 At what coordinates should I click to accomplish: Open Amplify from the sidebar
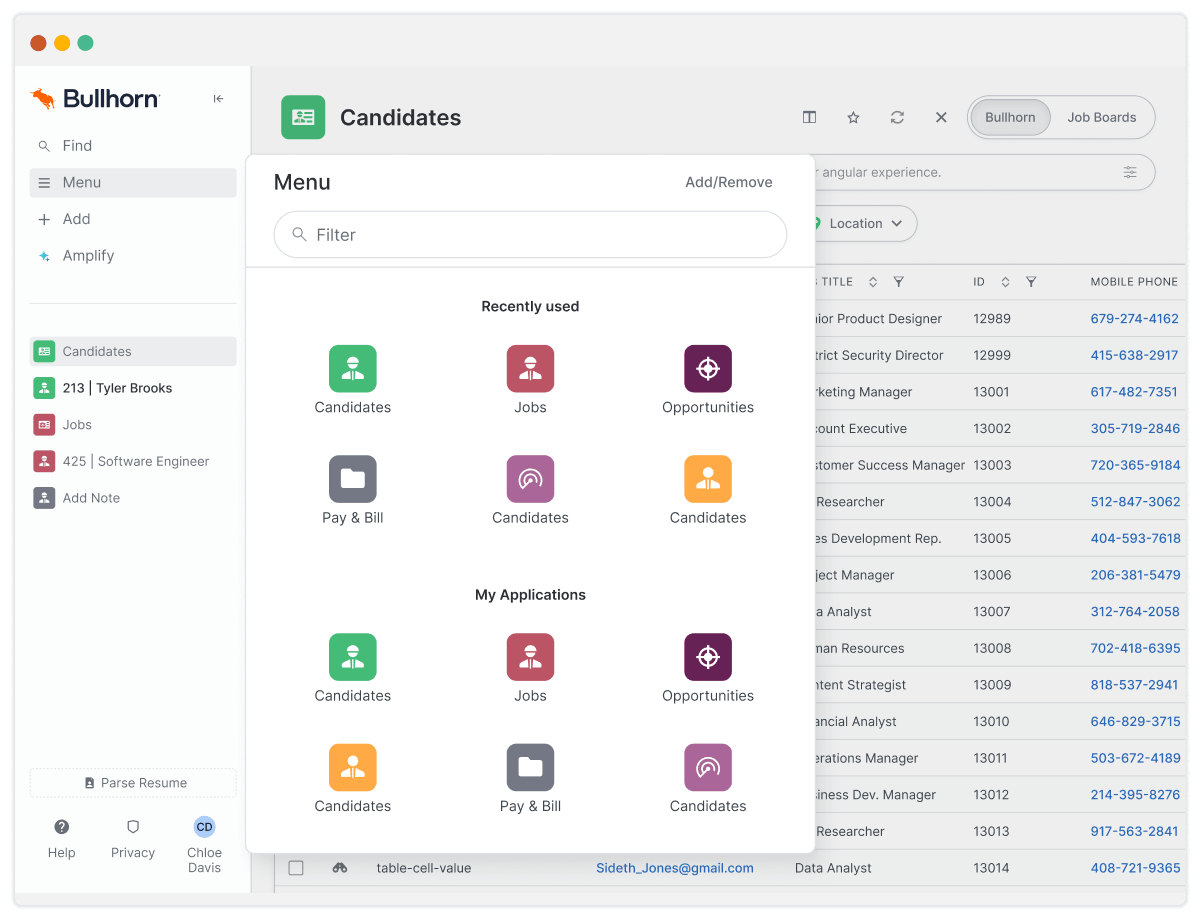tap(133, 256)
